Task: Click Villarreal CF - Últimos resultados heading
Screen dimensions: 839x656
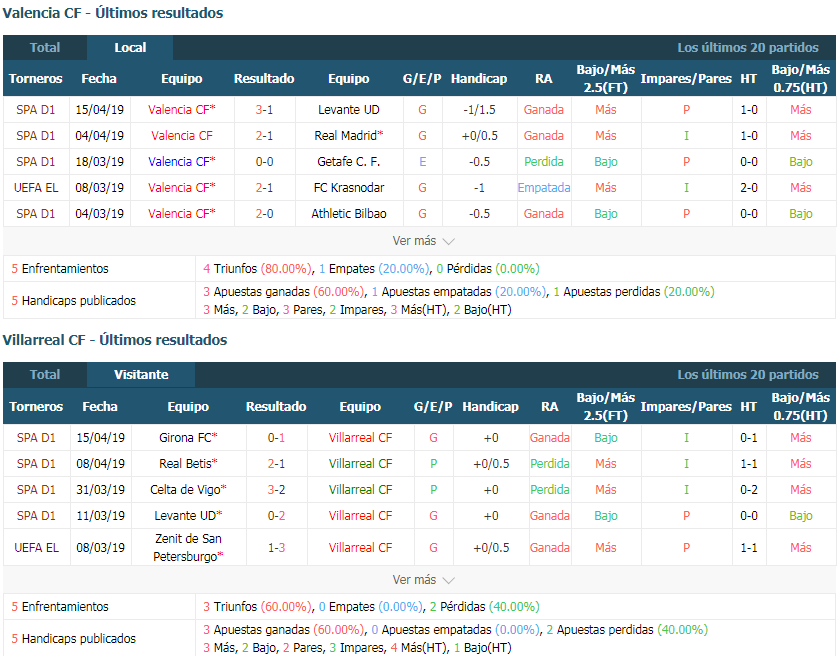Action: 115,340
